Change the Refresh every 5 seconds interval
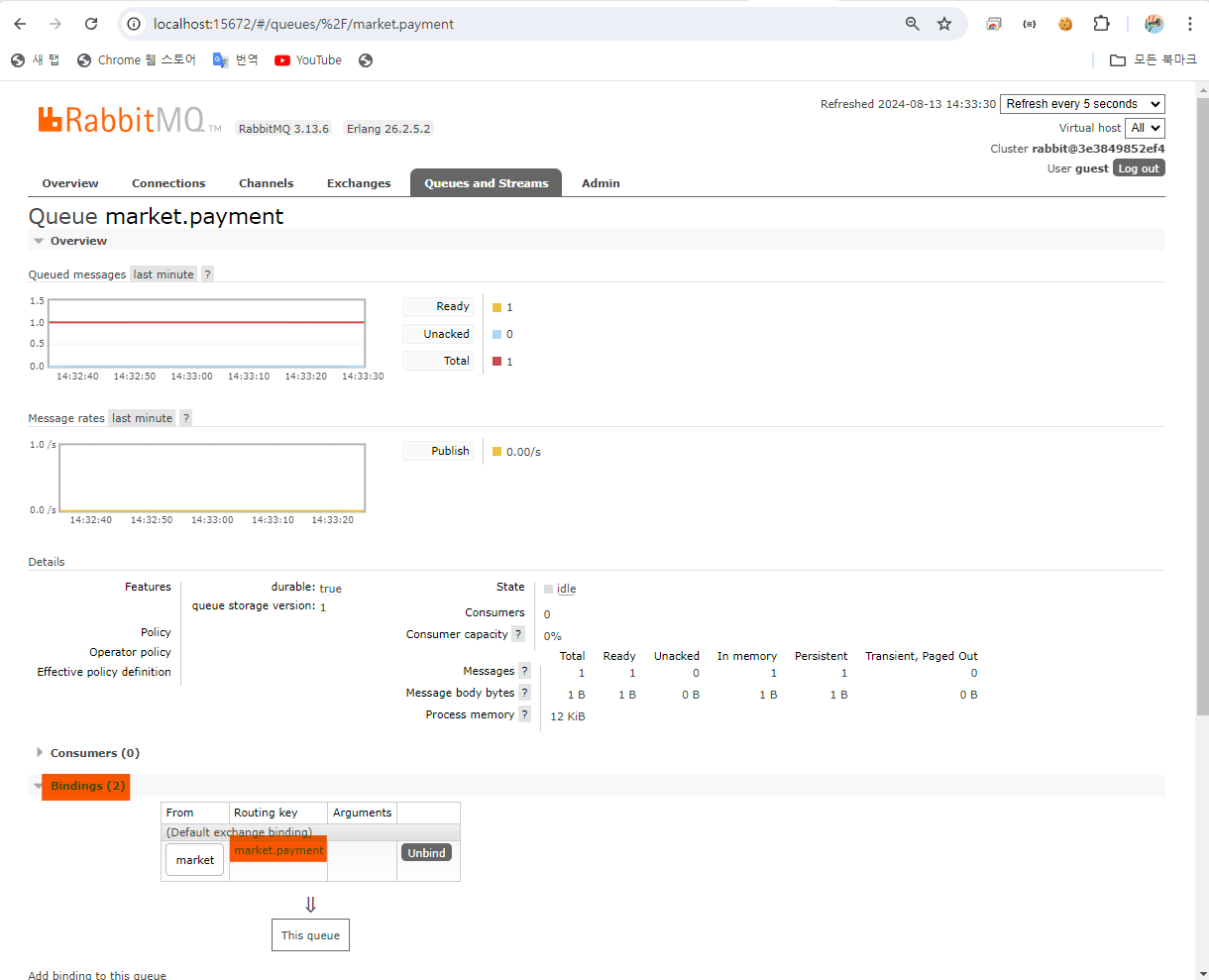1209x980 pixels. pyautogui.click(x=1082, y=103)
